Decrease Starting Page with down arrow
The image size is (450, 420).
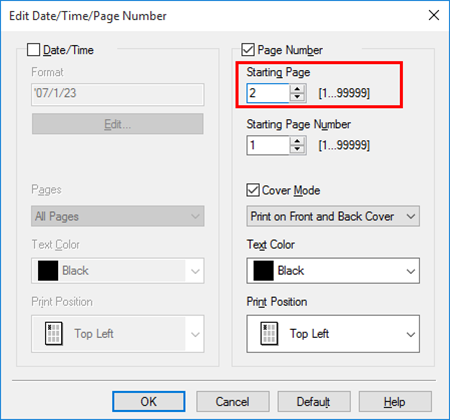(297, 97)
